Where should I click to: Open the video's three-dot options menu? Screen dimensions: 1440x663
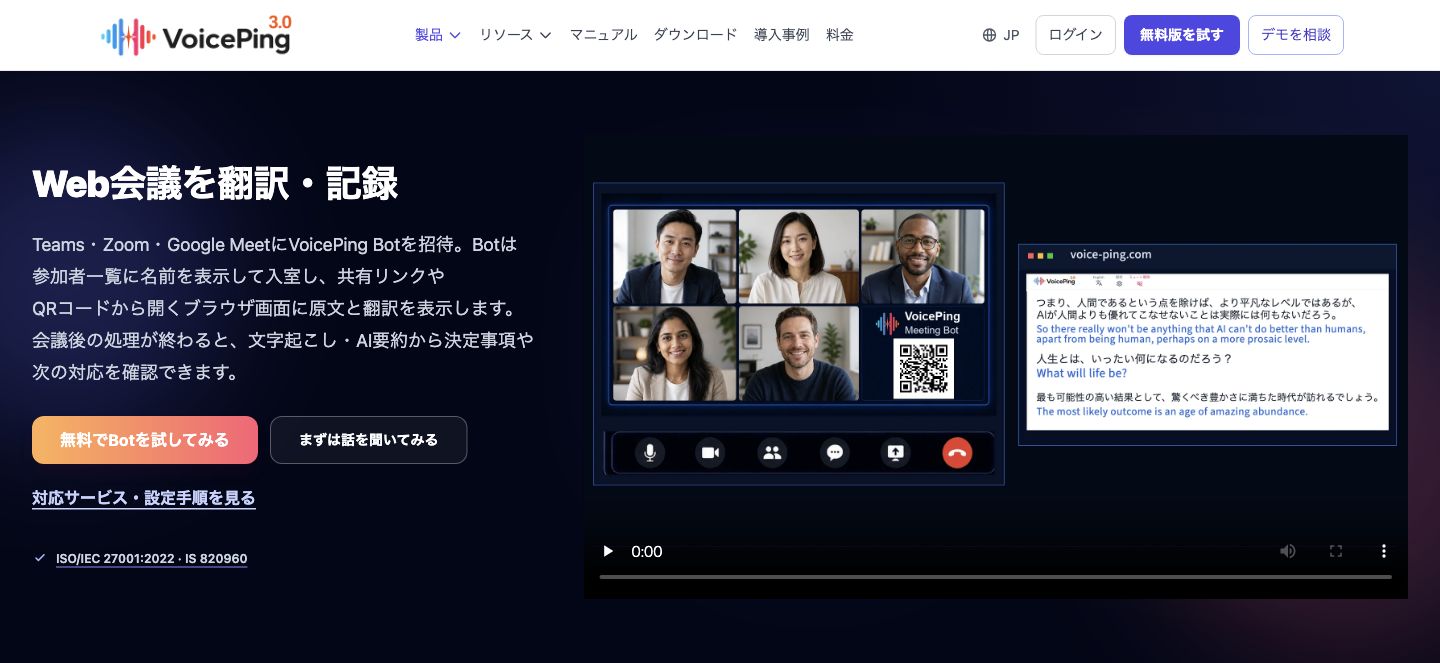[x=1384, y=551]
